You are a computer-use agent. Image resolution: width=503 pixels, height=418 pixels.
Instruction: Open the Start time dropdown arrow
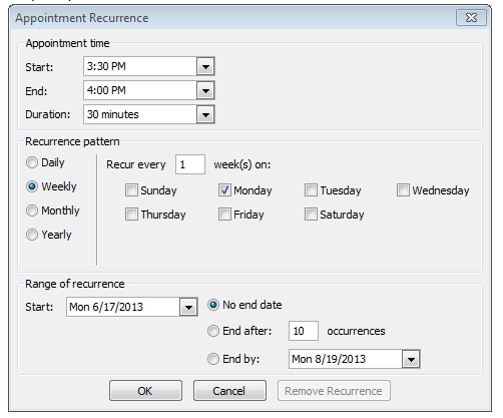205,66
